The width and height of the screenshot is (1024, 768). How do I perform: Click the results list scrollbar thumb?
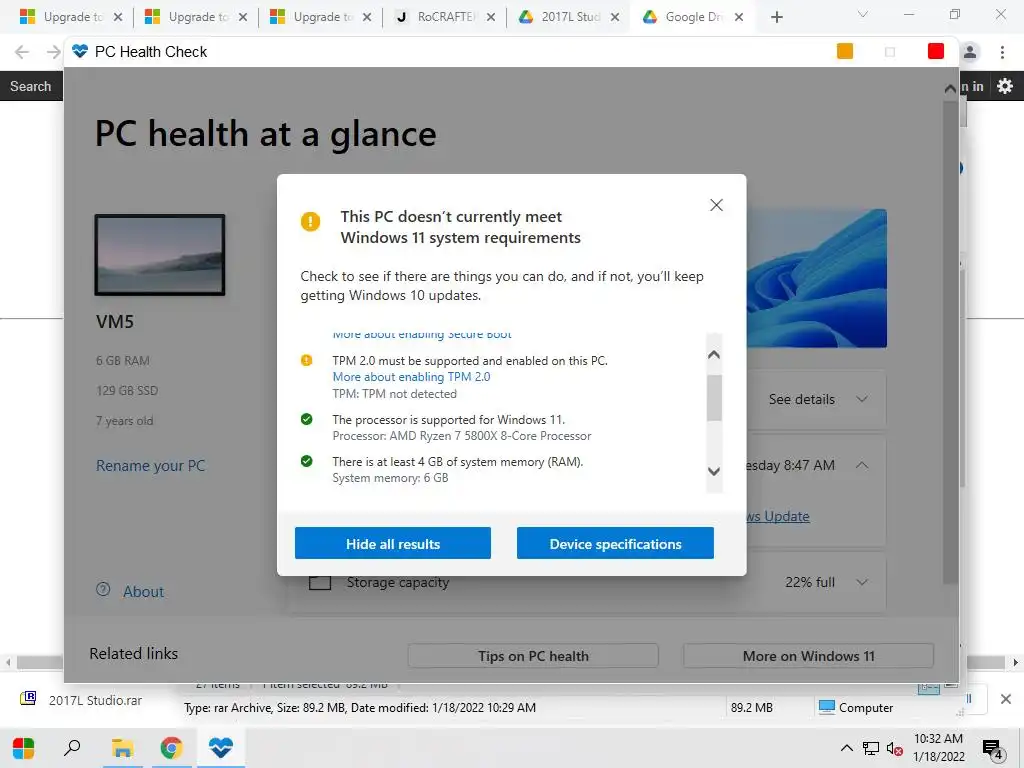pos(714,398)
